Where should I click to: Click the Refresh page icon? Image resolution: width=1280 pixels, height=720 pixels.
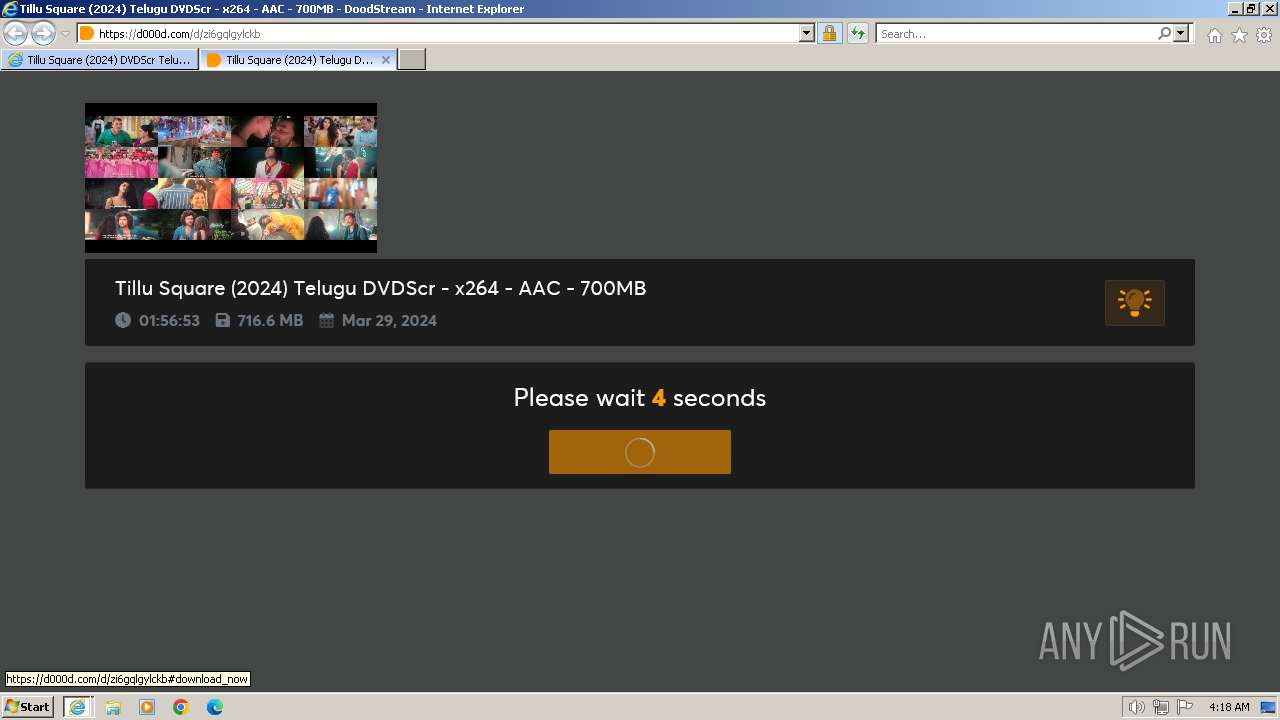857,33
